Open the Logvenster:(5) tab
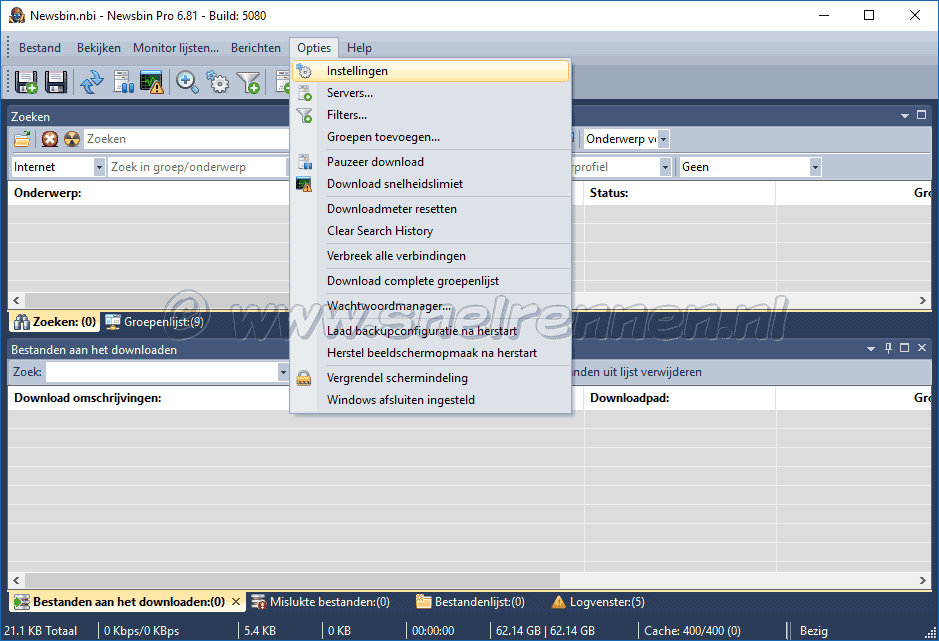The height and width of the screenshot is (641, 939). (598, 601)
